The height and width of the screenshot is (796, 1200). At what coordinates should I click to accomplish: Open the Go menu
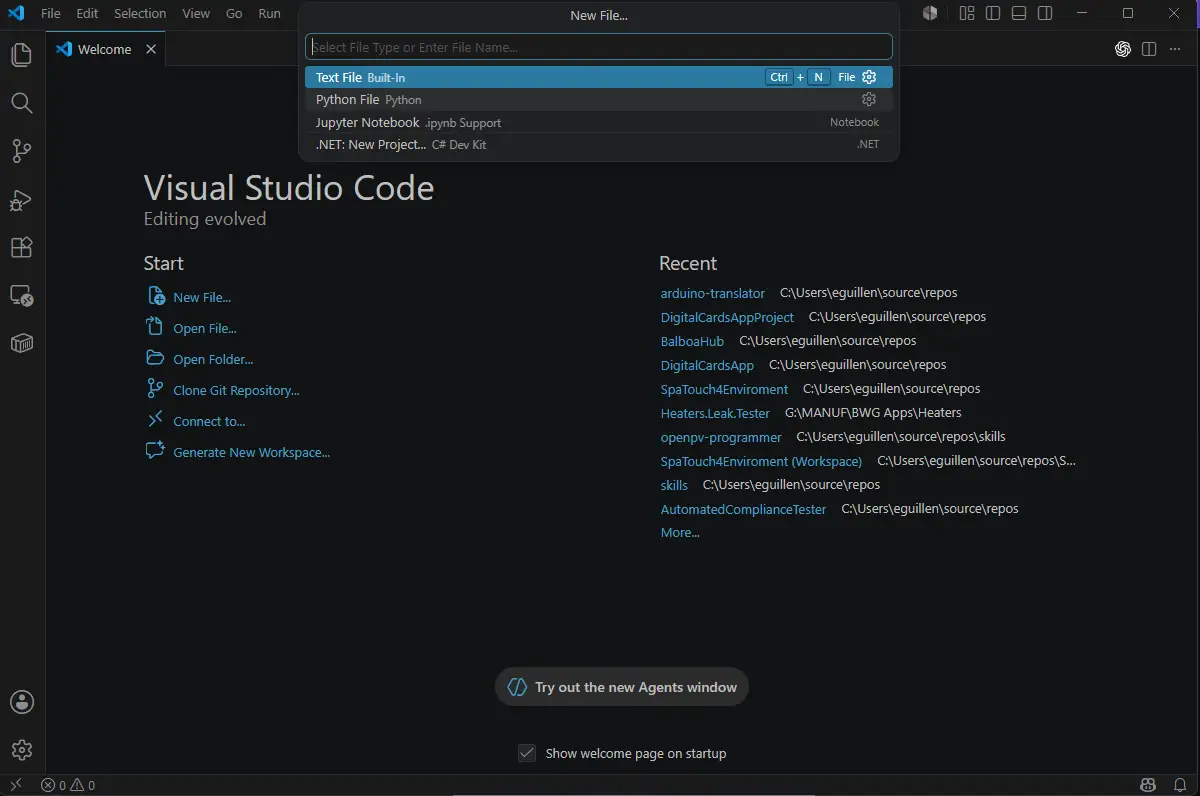tap(234, 14)
